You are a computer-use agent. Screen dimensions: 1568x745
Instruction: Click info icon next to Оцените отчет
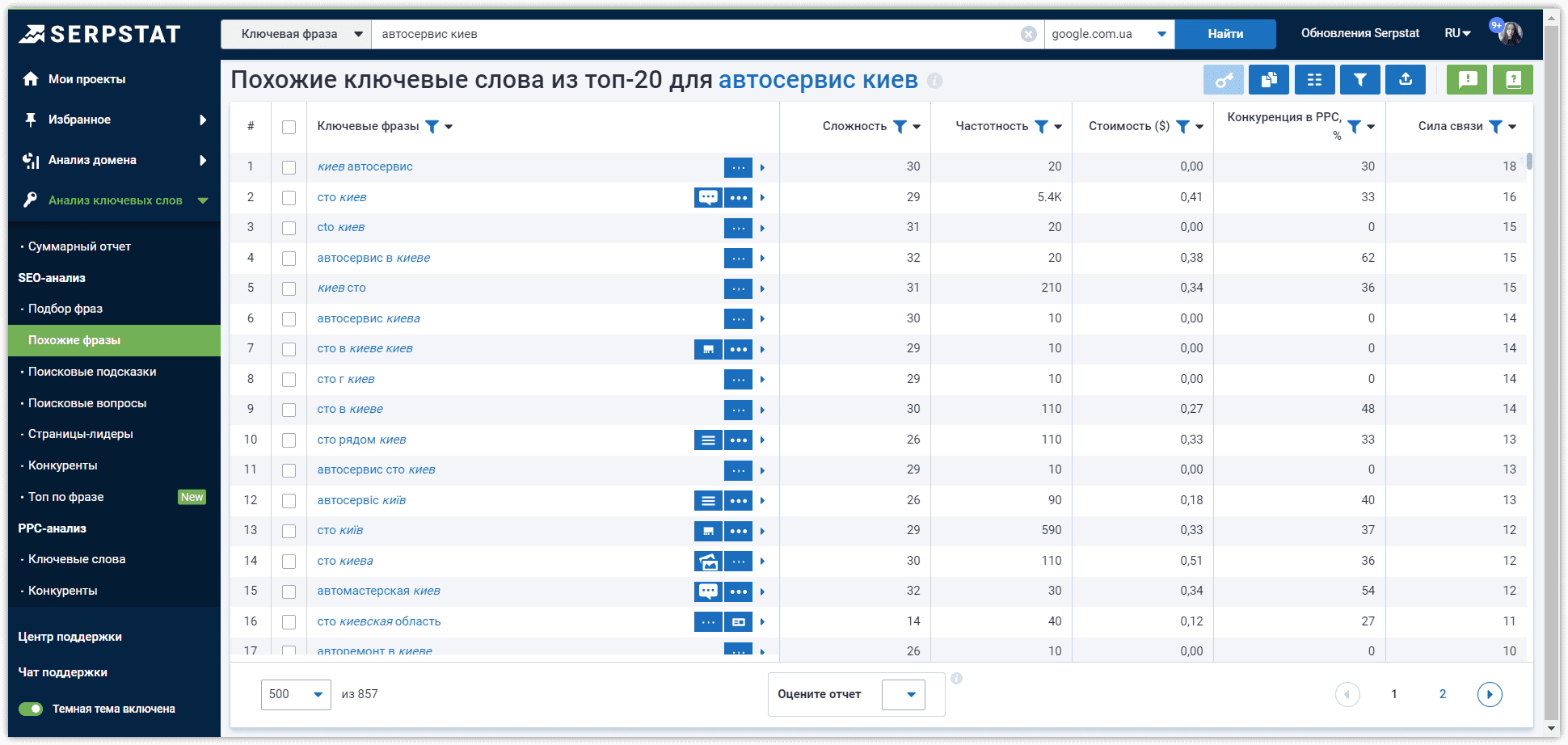(x=956, y=679)
